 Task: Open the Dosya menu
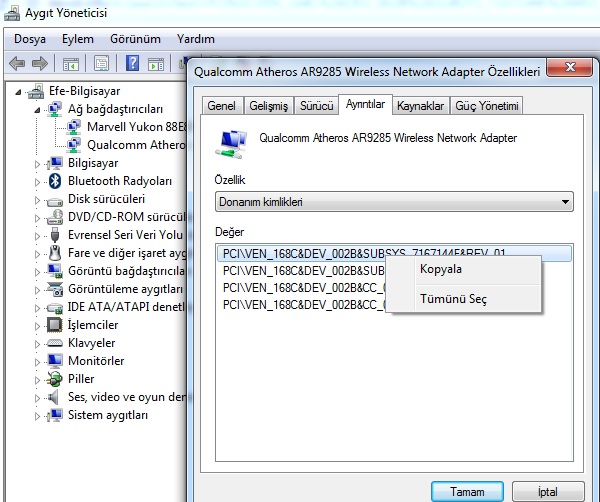tap(29, 39)
